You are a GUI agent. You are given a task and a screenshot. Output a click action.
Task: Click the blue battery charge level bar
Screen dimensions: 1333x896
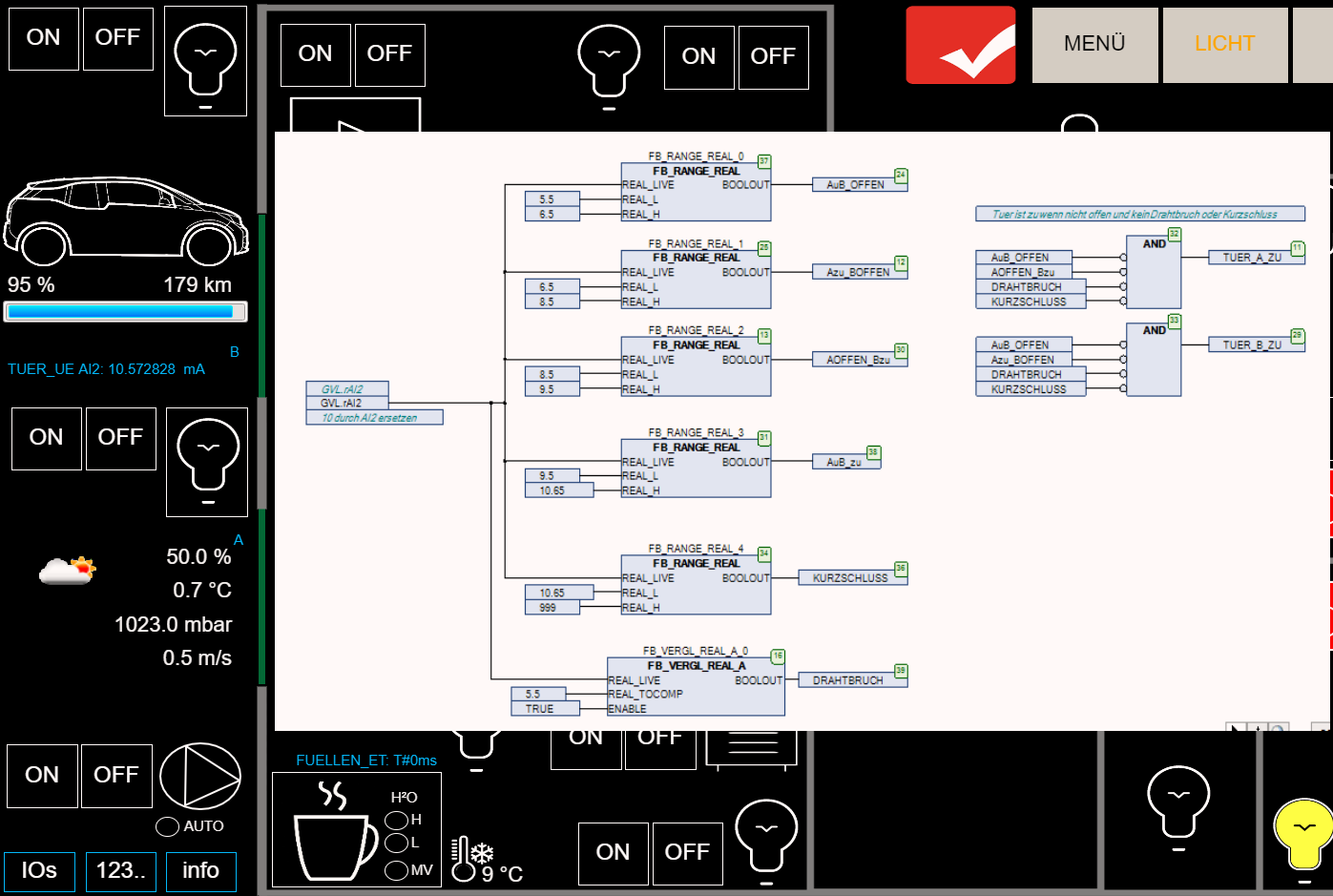coord(125,311)
